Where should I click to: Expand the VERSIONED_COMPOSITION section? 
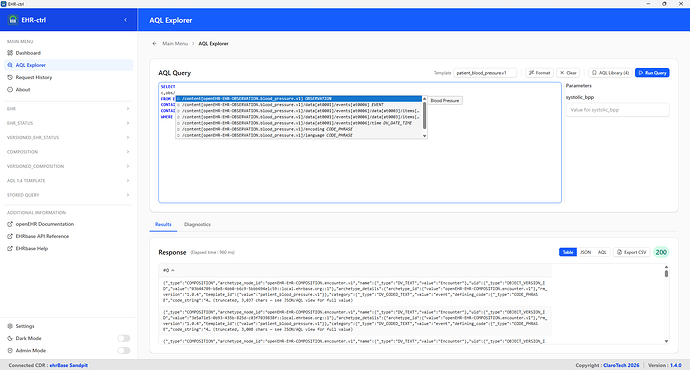[68, 166]
